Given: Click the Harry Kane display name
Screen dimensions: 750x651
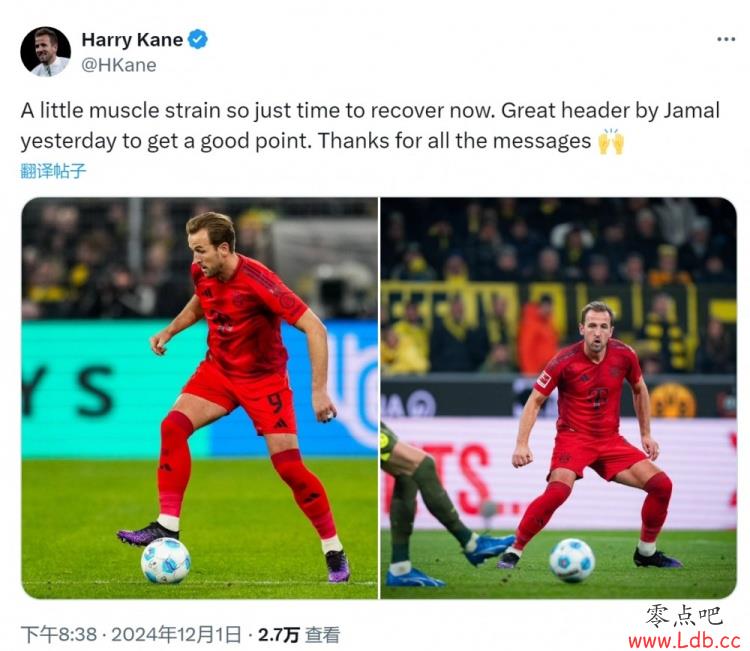Looking at the screenshot, I should point(132,39).
